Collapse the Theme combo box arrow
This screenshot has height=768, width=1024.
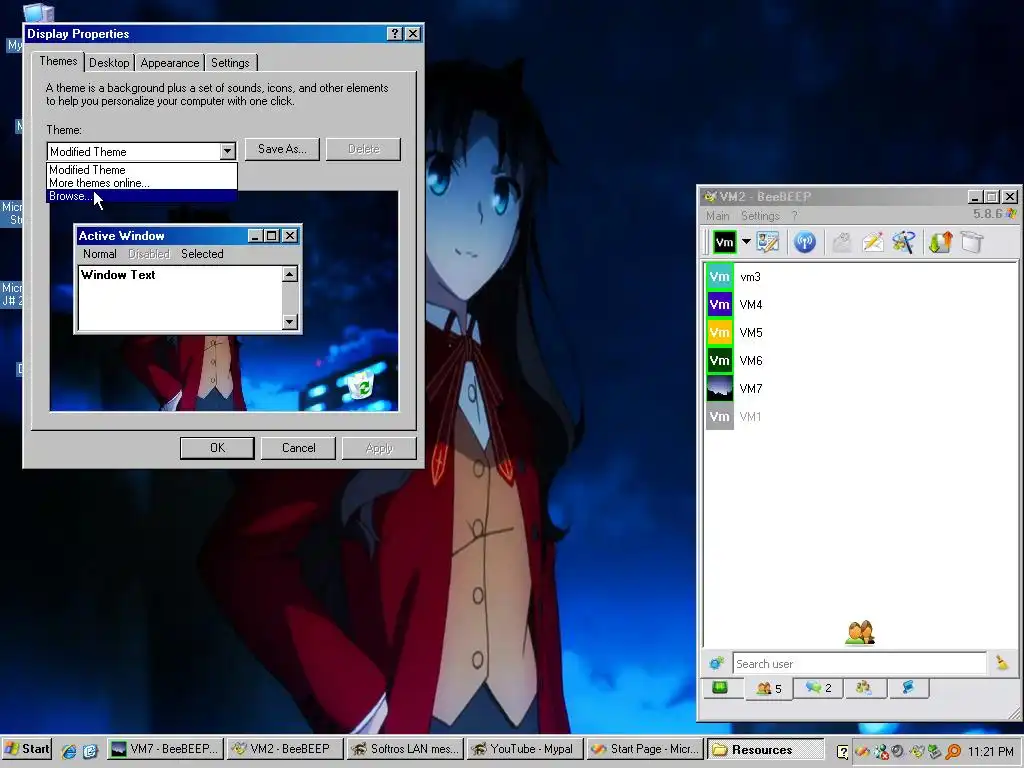227,152
